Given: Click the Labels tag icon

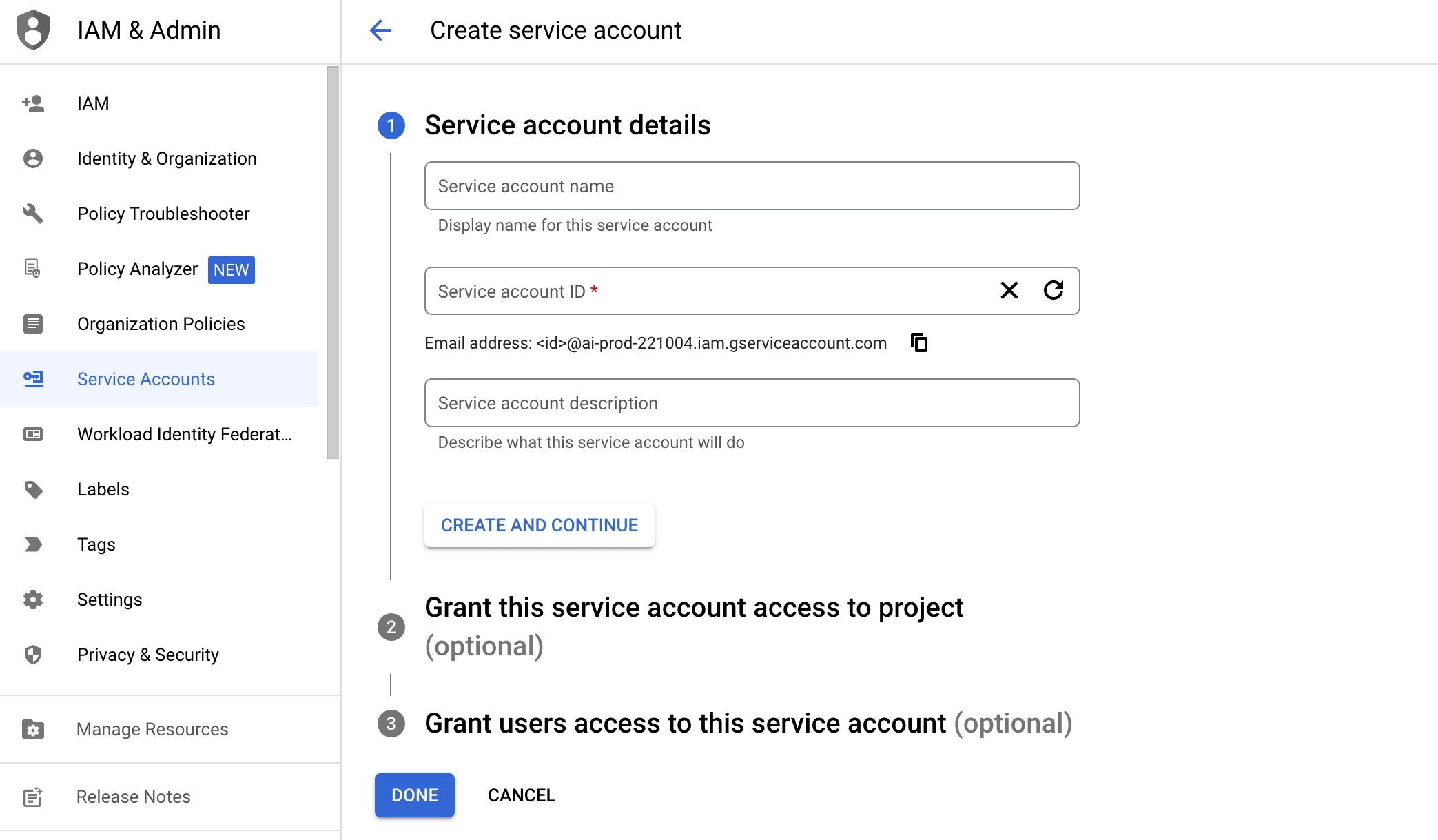Looking at the screenshot, I should (33, 489).
